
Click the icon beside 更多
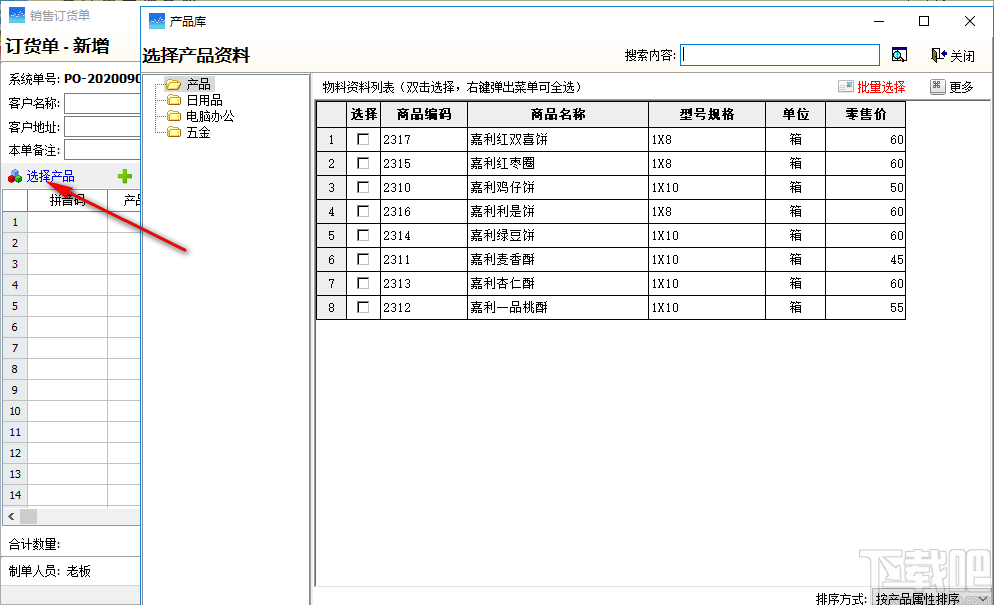[x=938, y=86]
